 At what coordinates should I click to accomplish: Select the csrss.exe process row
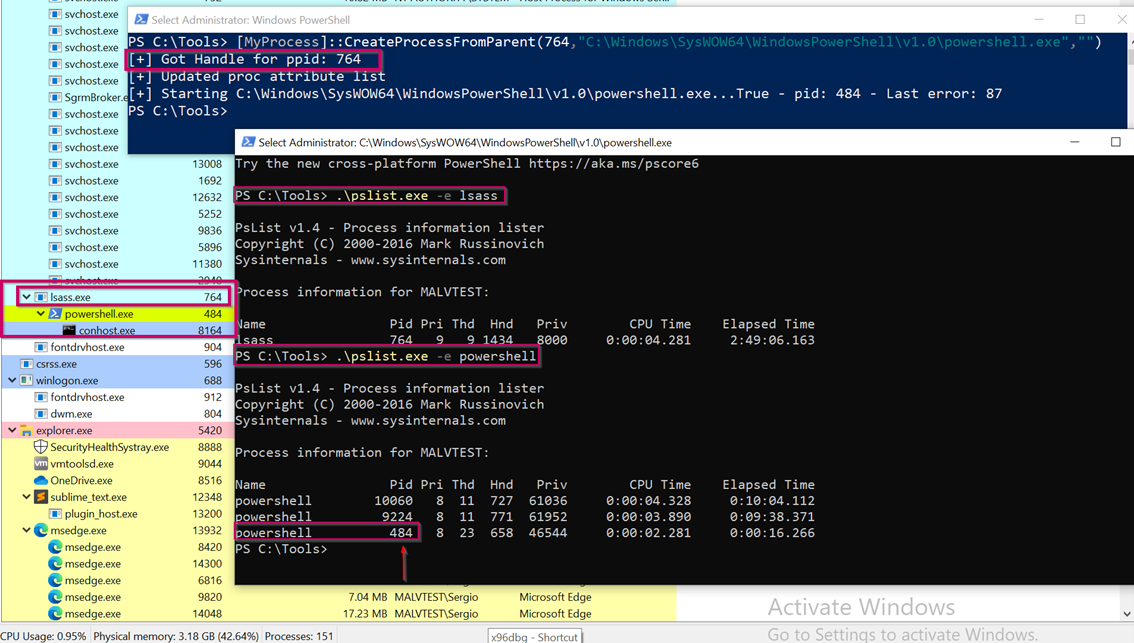pos(57,364)
